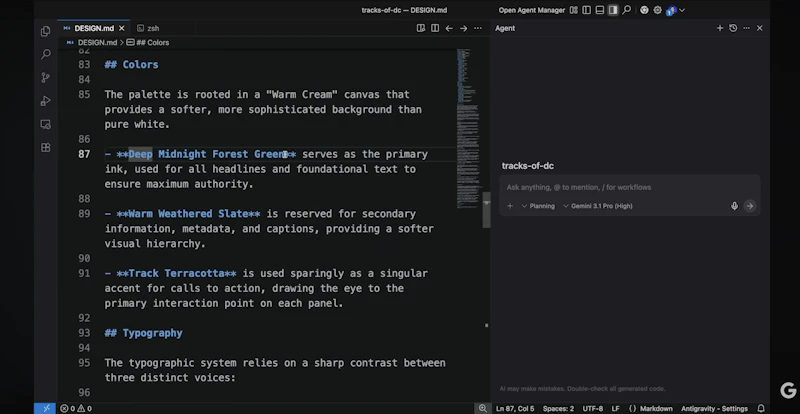Image resolution: width=800 pixels, height=414 pixels.
Task: Open the Run and Debug view
Action: [x=45, y=101]
